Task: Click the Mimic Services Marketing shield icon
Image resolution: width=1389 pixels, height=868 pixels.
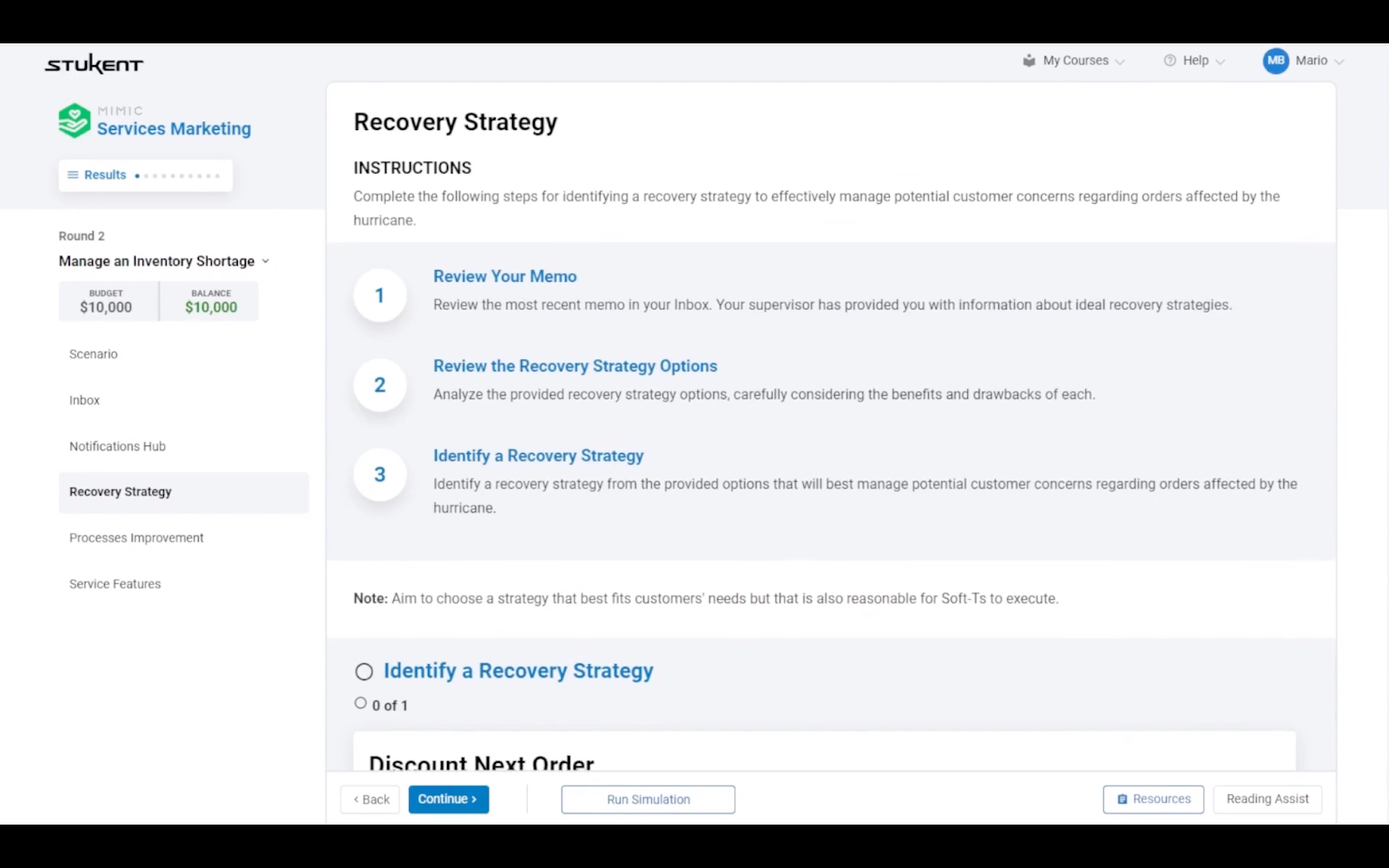Action: (x=75, y=121)
